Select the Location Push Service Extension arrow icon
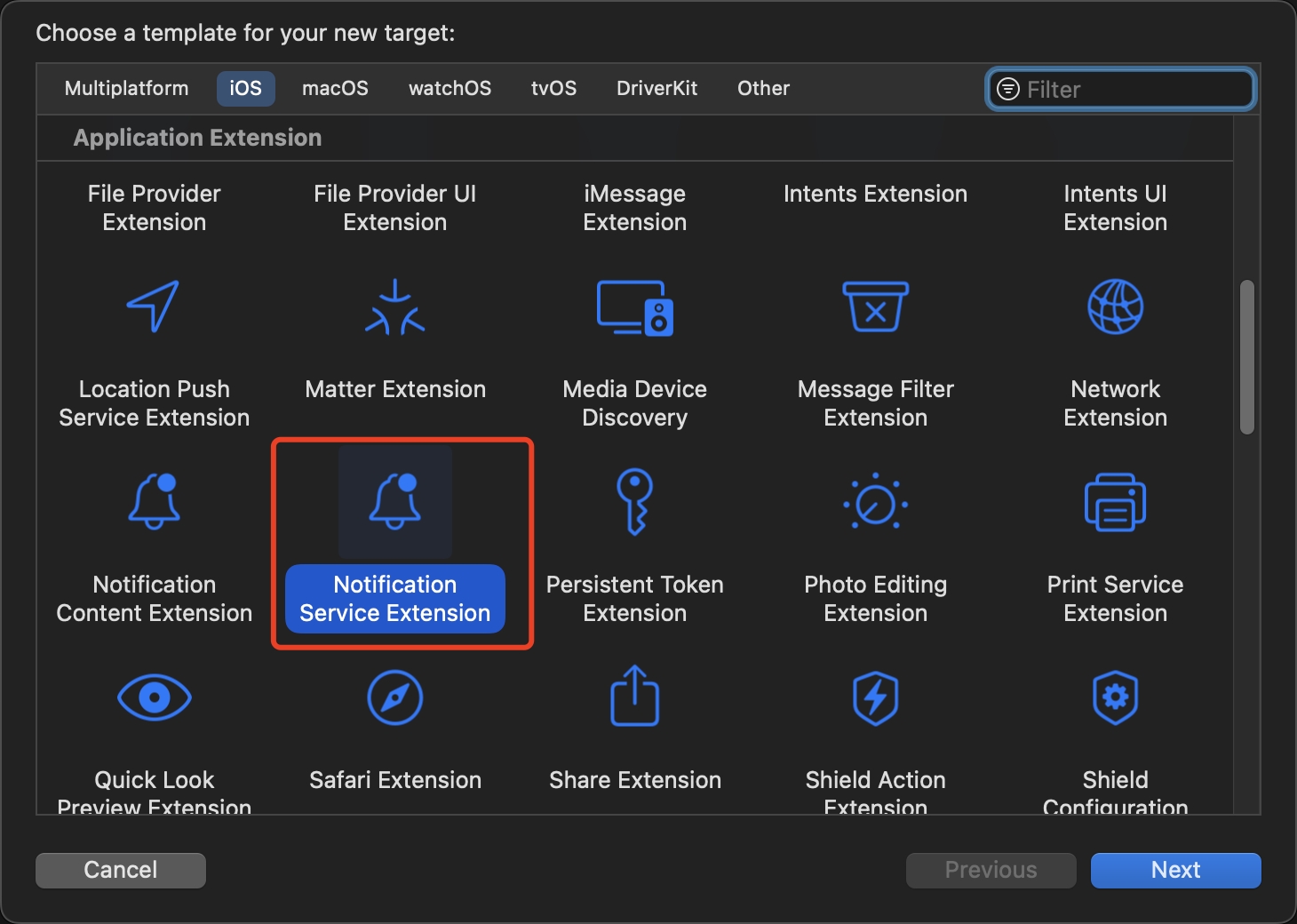 click(x=154, y=307)
